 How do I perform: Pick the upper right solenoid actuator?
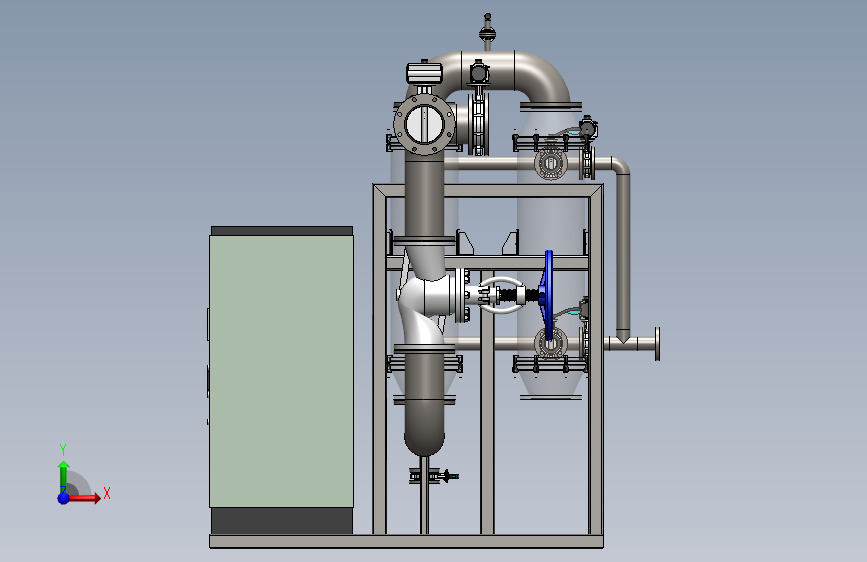point(588,127)
